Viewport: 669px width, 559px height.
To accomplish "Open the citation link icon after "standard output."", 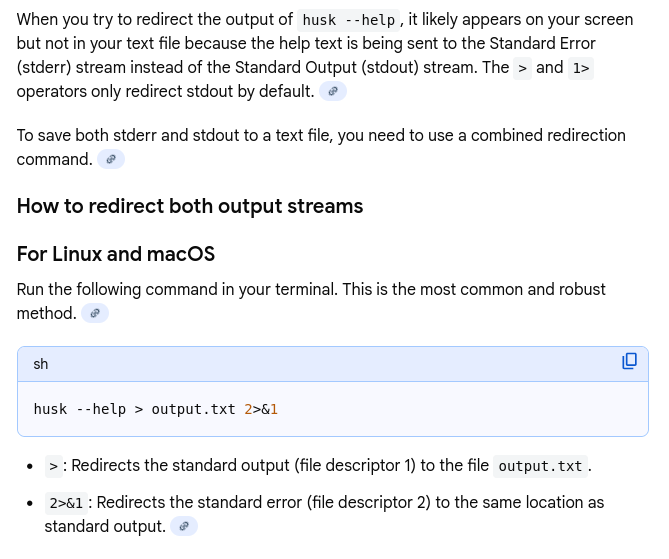I will tap(184, 526).
